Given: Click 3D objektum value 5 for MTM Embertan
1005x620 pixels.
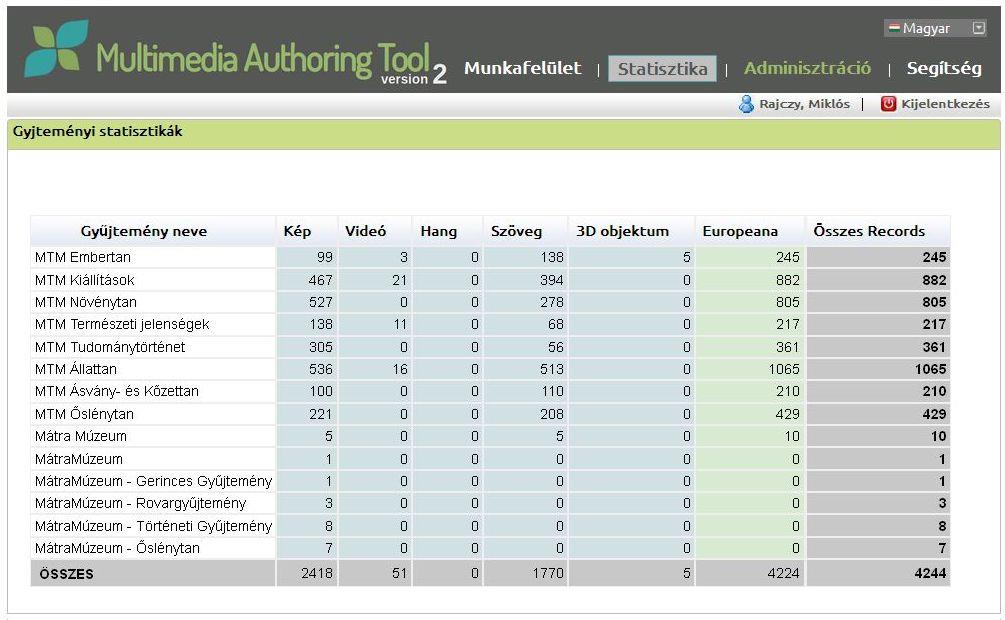Looking at the screenshot, I should pos(686,257).
